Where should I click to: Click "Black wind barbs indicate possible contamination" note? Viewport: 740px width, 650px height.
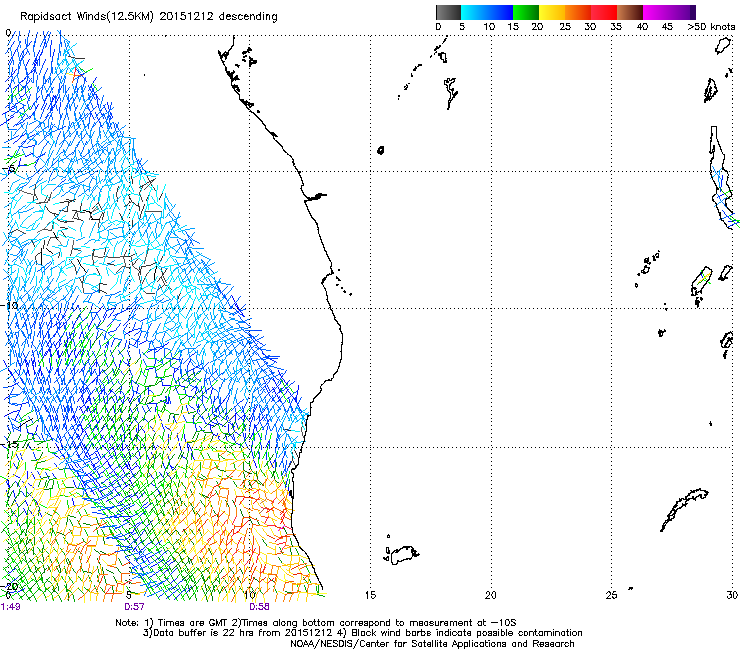(x=467, y=633)
